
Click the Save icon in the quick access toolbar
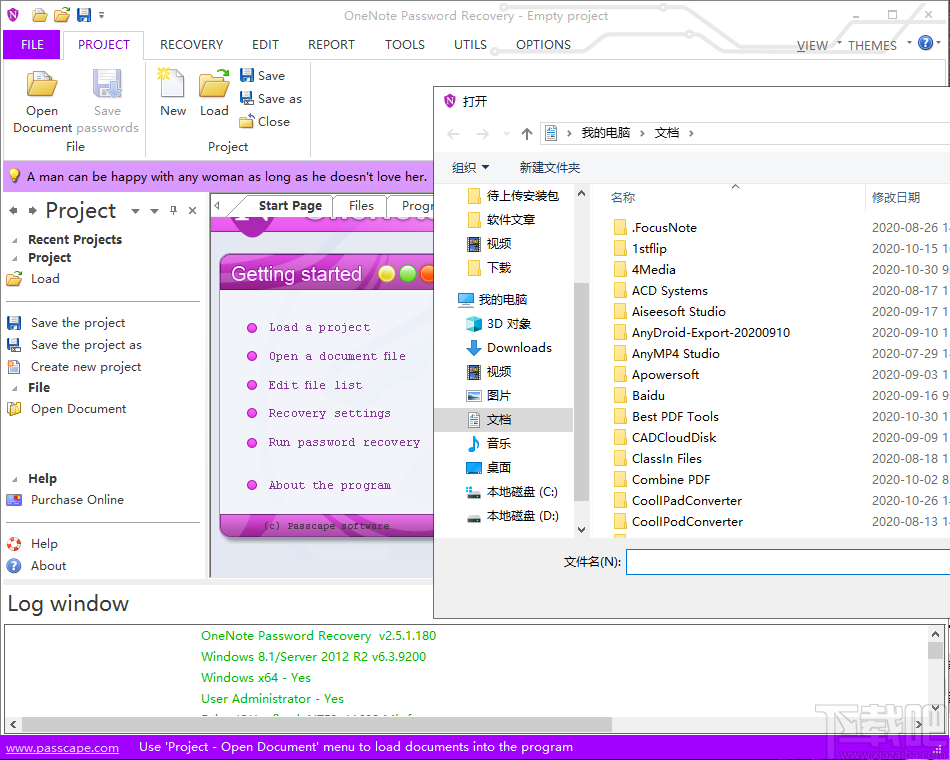point(83,13)
